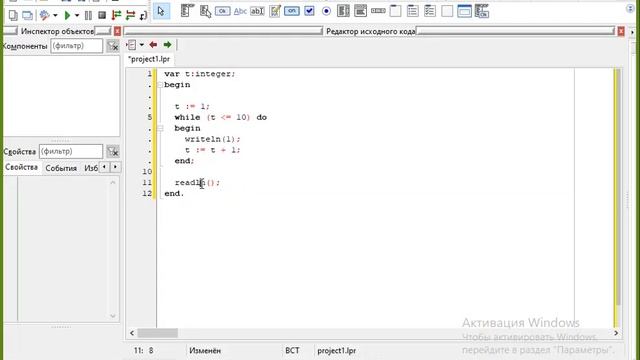Switch to the События tab
The height and width of the screenshot is (360, 640).
click(x=61, y=168)
